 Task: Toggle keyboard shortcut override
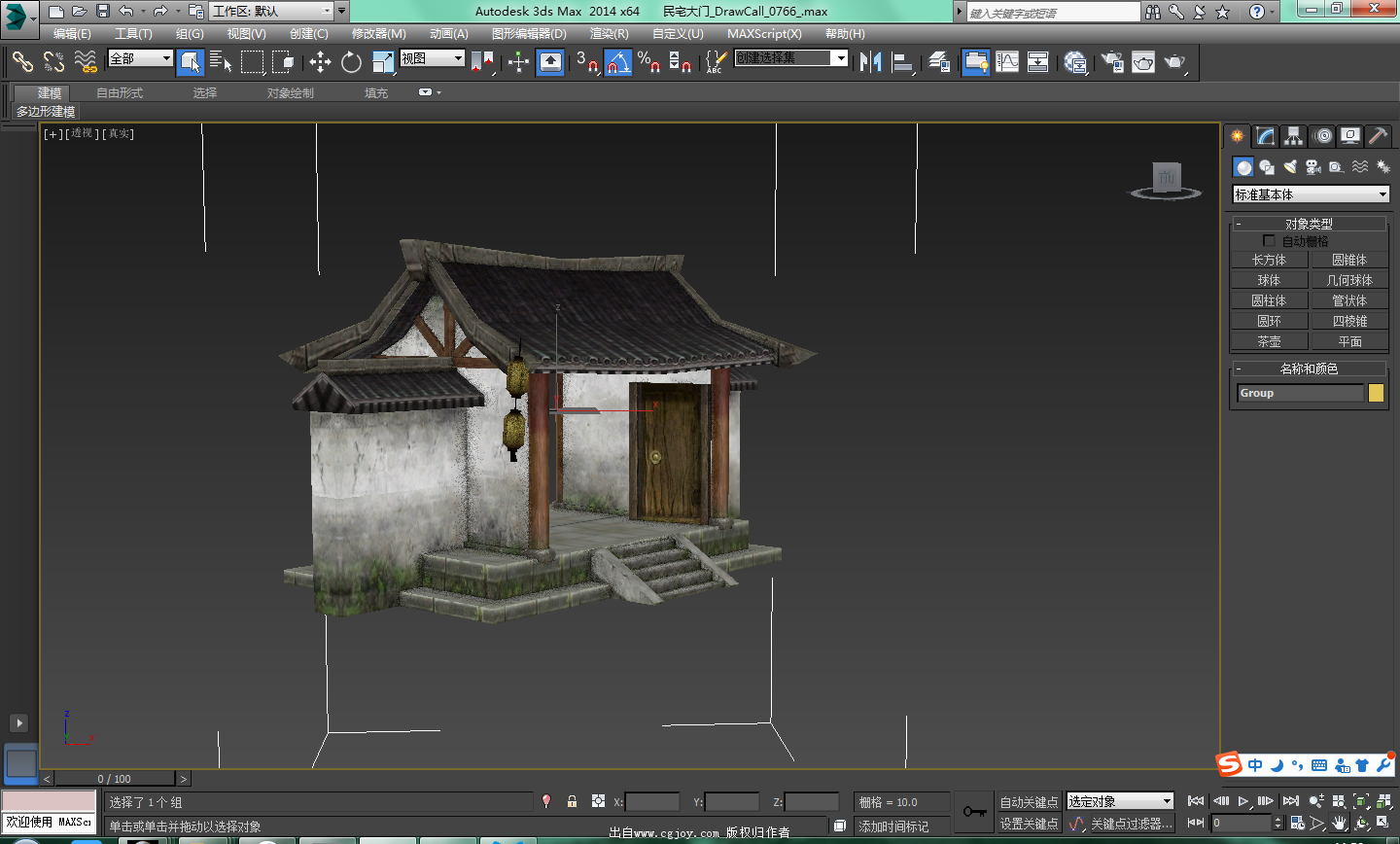(x=550, y=62)
